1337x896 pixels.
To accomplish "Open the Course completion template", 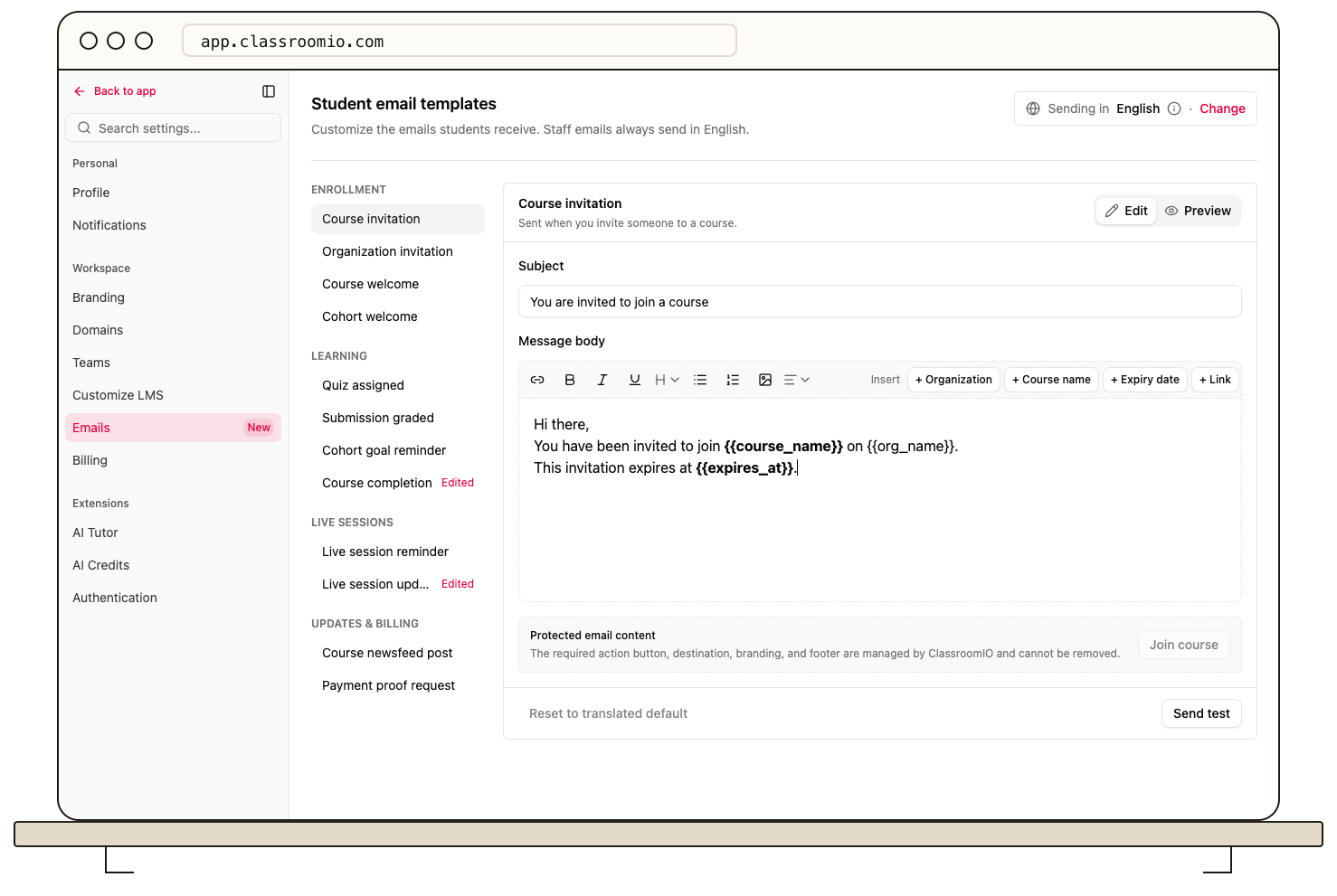I will [398, 483].
